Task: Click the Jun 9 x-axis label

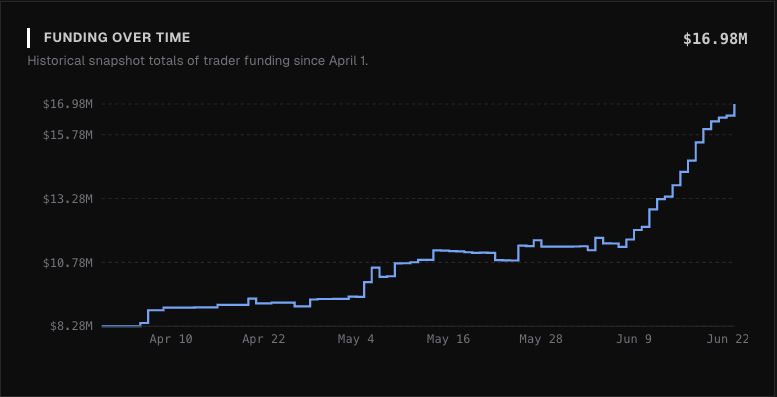Action: (x=633, y=339)
